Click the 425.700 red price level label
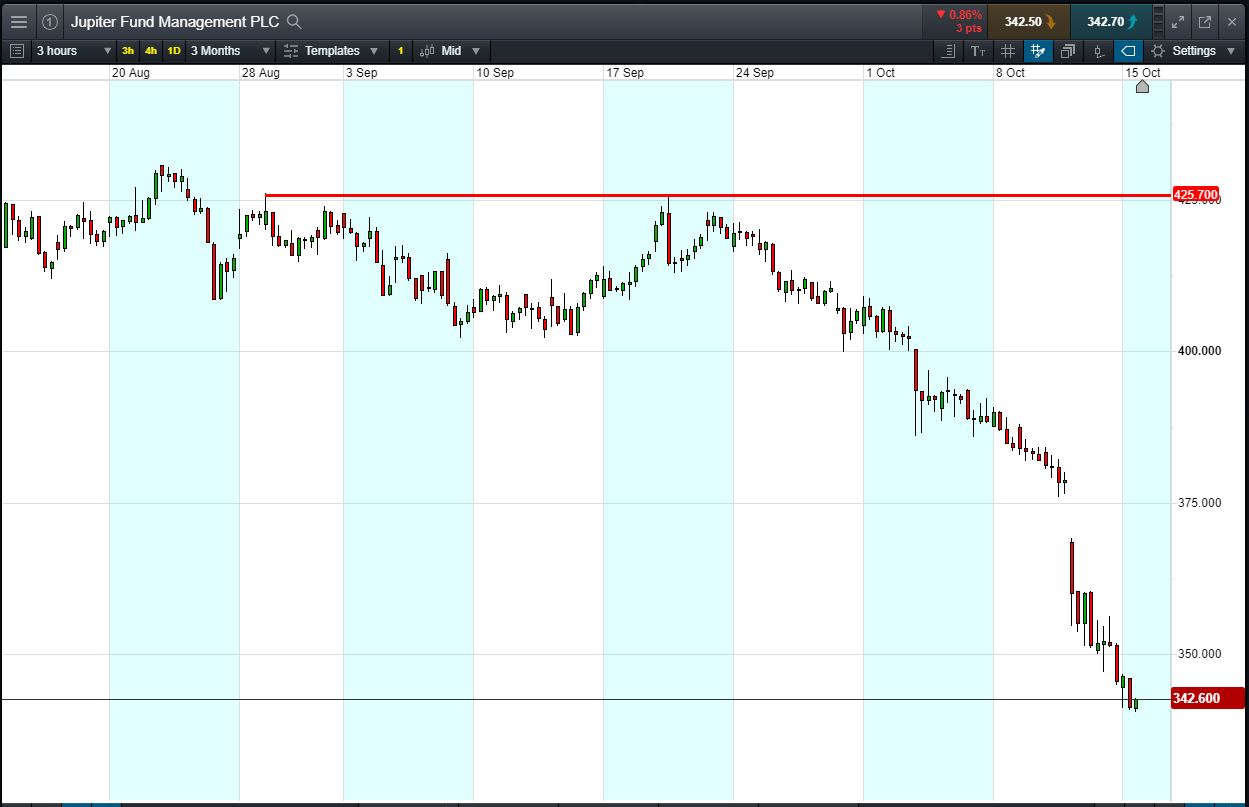1249x807 pixels. click(x=1195, y=194)
